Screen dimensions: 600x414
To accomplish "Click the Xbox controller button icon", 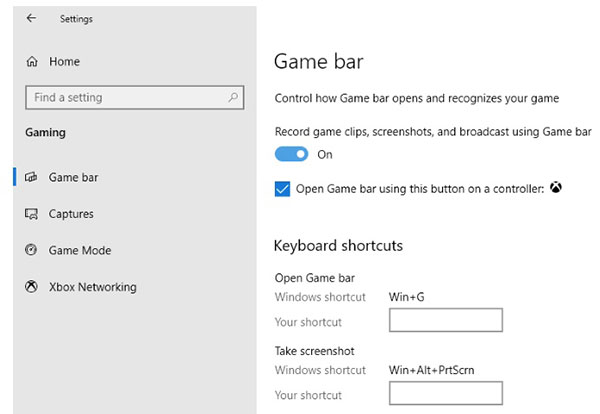I will click(x=556, y=187).
